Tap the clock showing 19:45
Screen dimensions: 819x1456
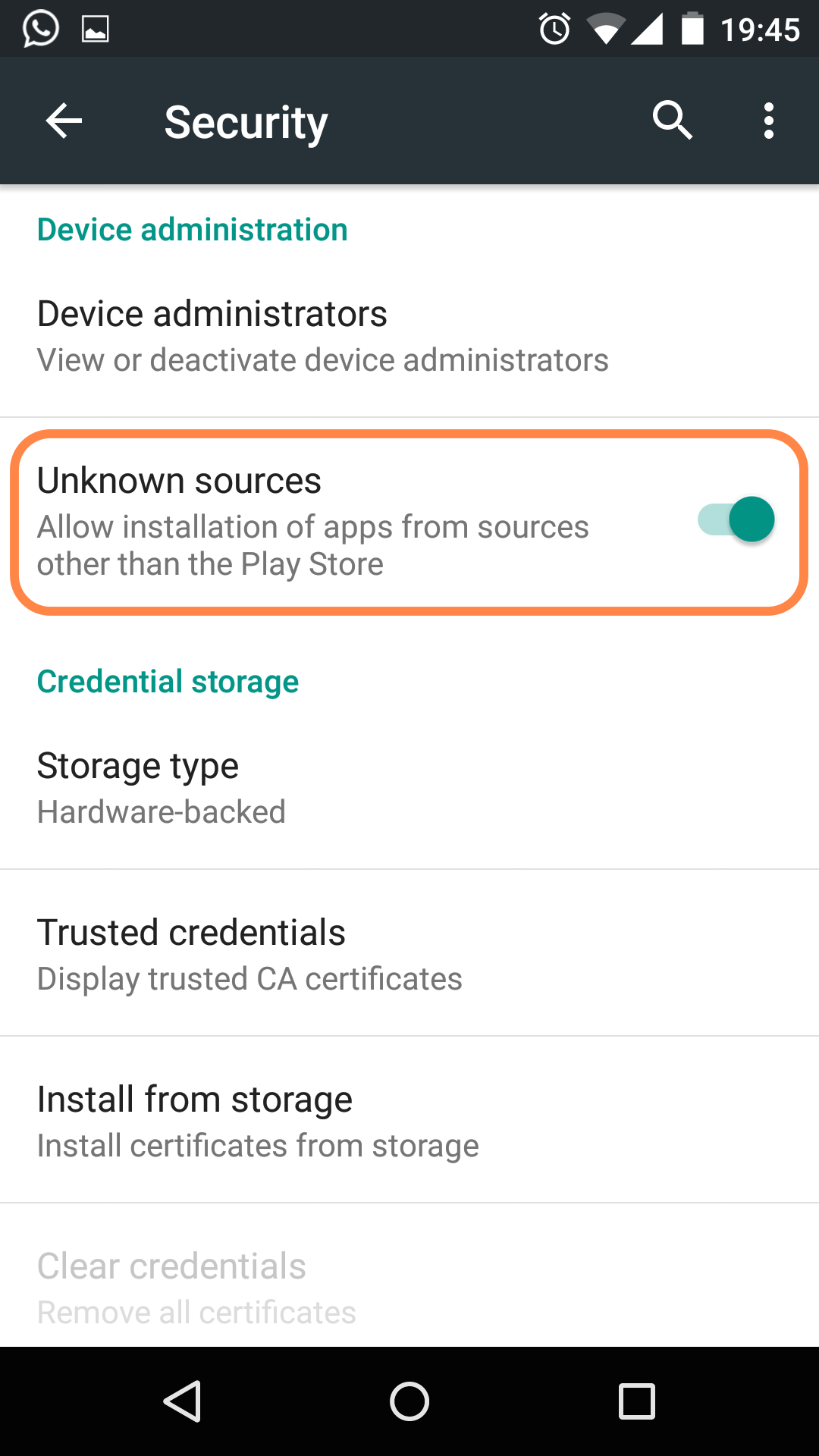[x=760, y=30]
